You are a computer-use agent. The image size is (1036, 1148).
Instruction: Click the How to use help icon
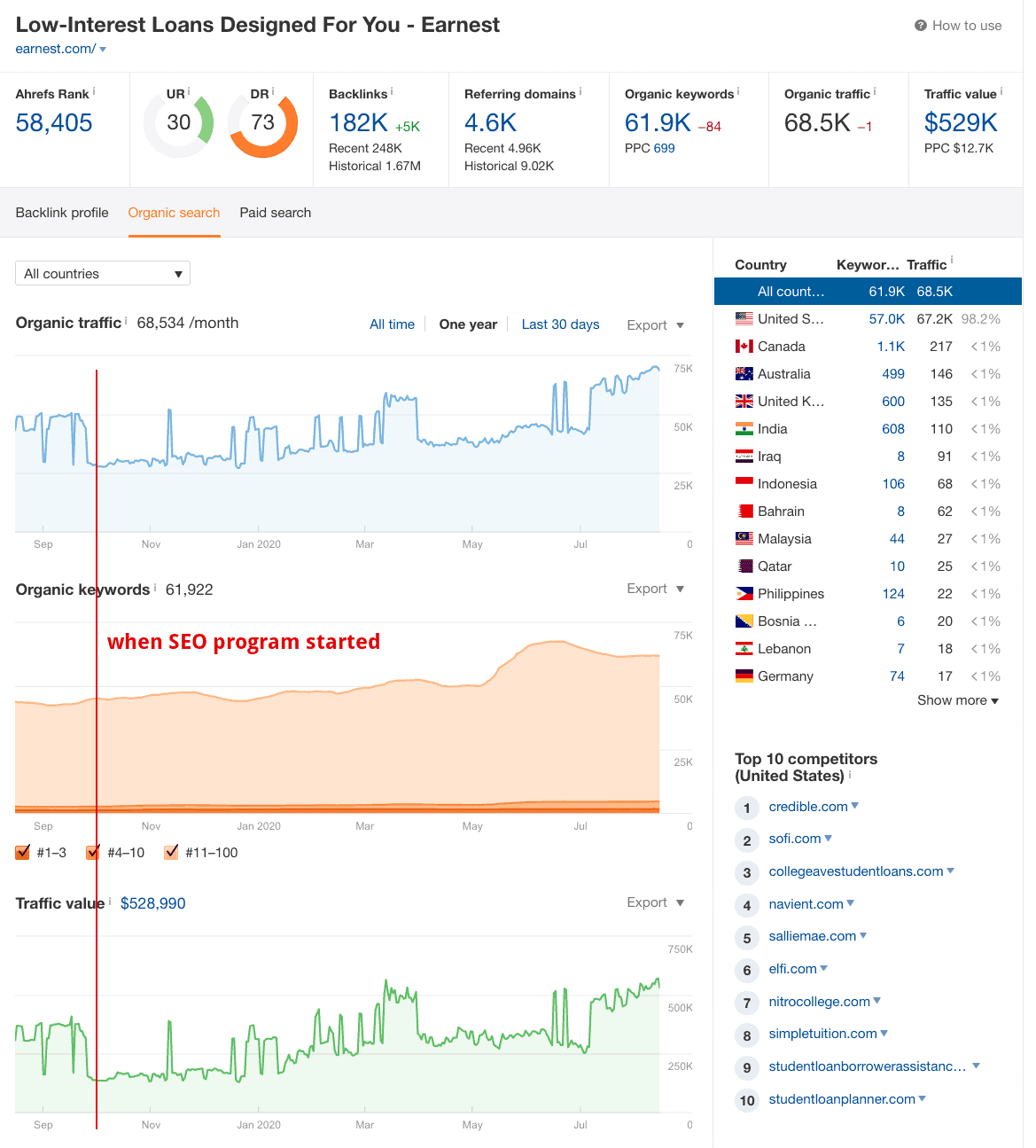(x=921, y=26)
